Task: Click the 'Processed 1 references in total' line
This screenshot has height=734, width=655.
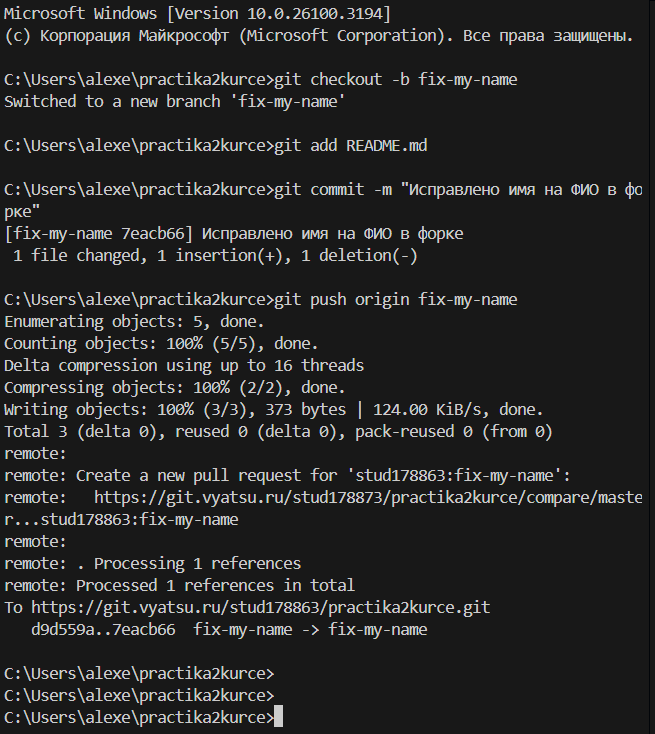Action: [215, 585]
